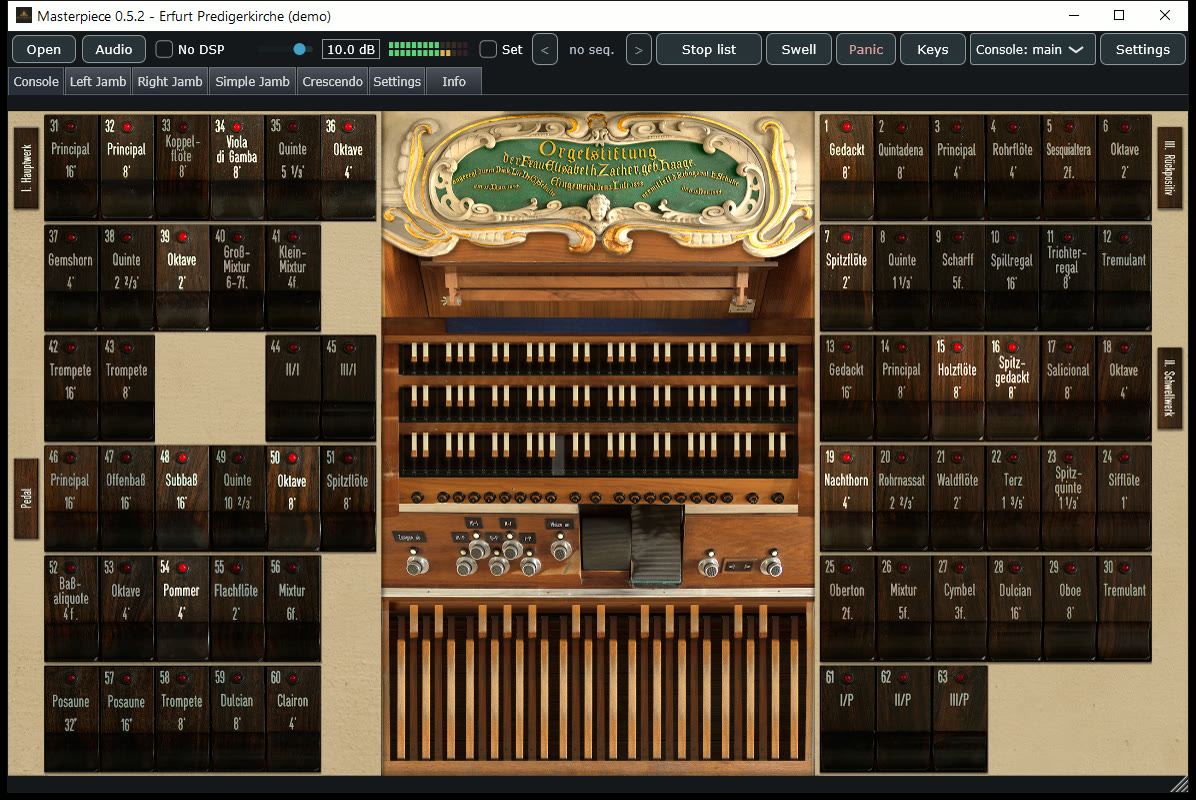Click the Keys button
The width and height of the screenshot is (1196, 800).
pos(932,50)
